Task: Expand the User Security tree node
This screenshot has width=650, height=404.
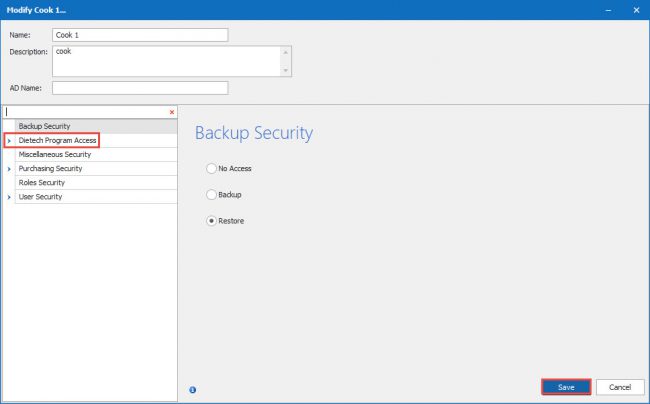Action: 9,197
